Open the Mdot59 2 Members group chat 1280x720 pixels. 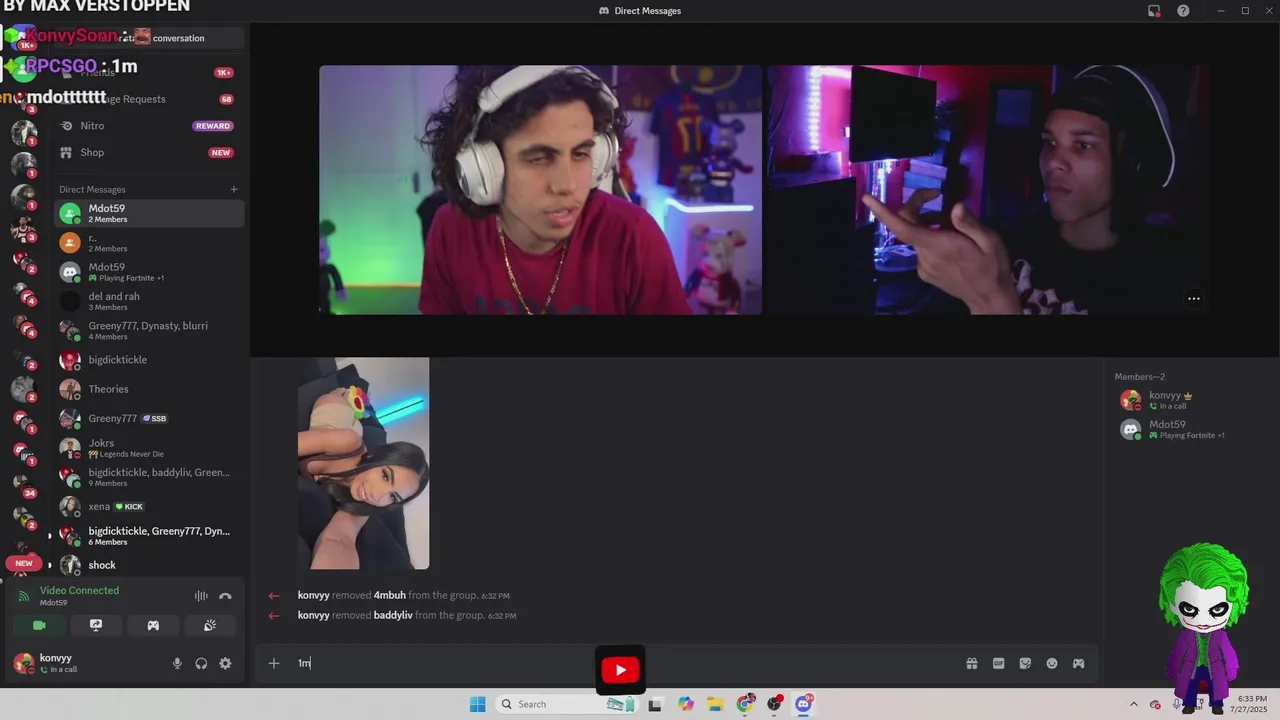click(149, 213)
